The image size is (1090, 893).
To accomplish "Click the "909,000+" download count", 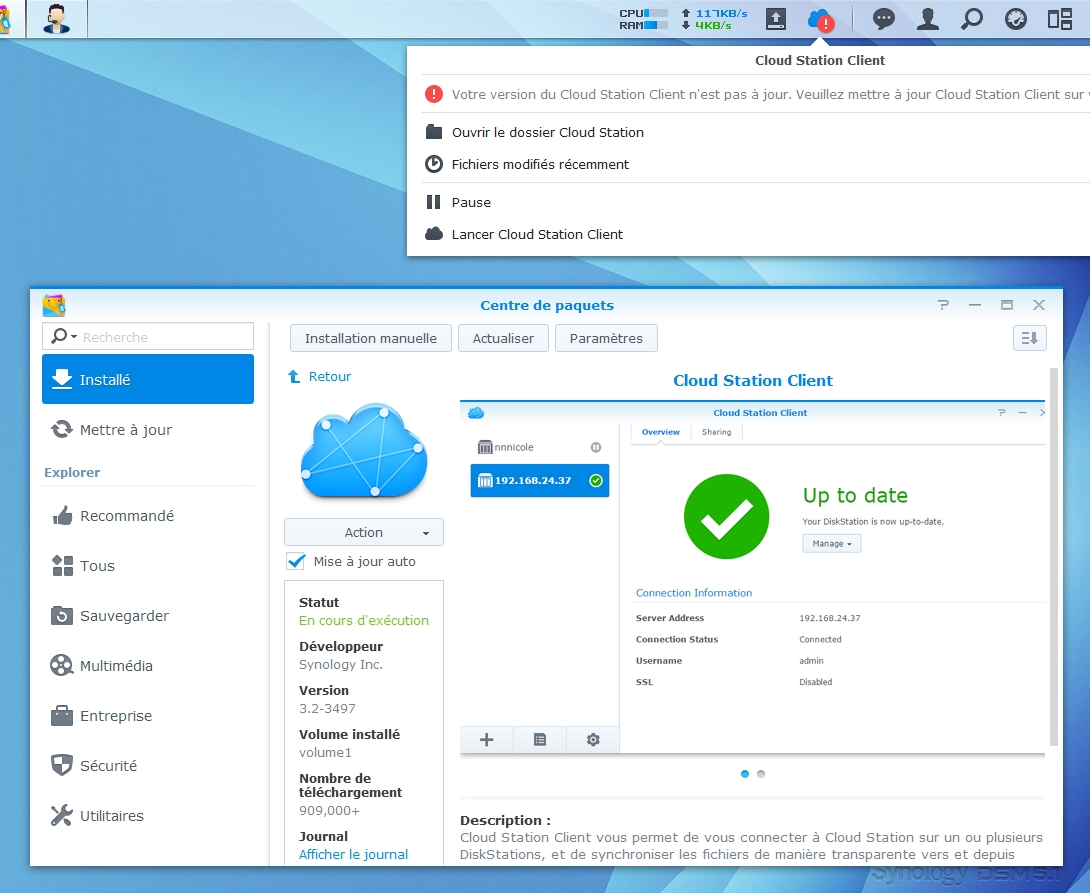I will click(x=330, y=810).
